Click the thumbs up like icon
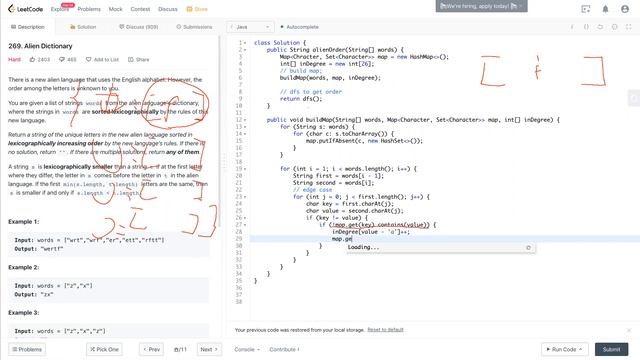640x360 pixels. pyautogui.click(x=32, y=60)
